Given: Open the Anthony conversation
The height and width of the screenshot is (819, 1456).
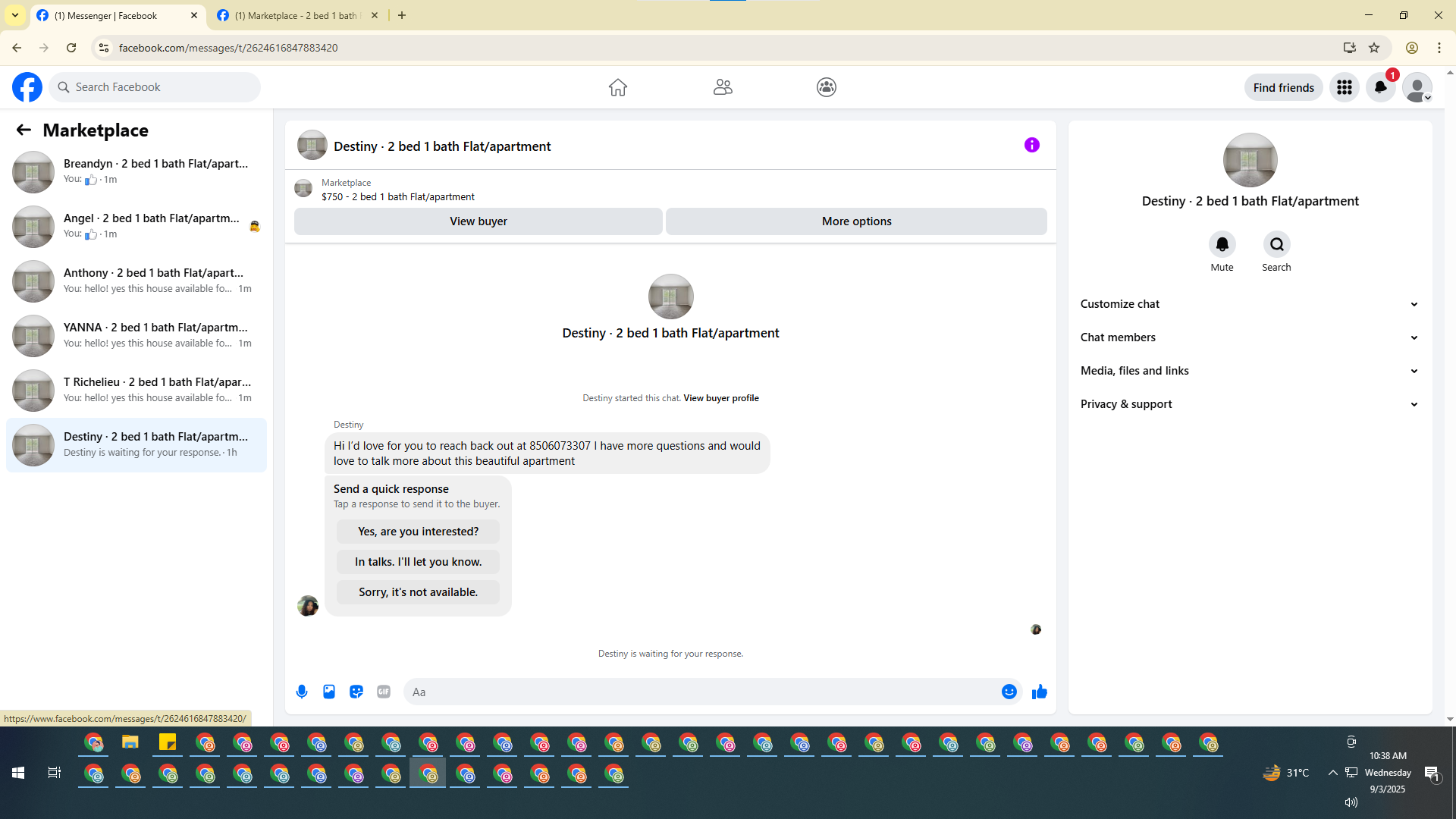Looking at the screenshot, I should point(136,281).
